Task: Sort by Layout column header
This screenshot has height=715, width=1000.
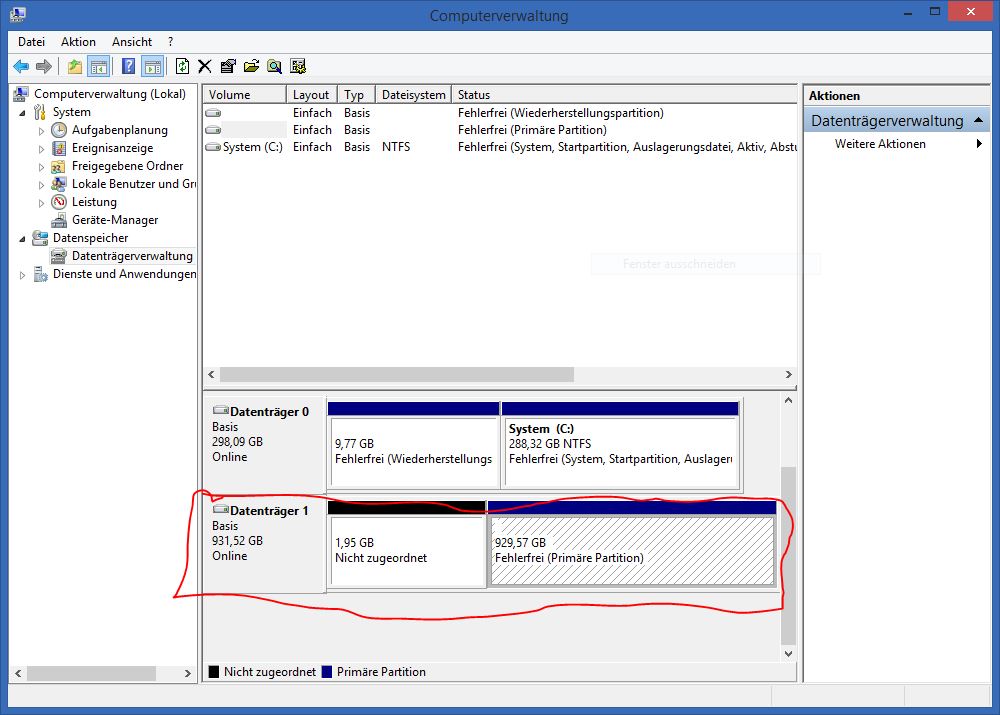Action: coord(311,94)
